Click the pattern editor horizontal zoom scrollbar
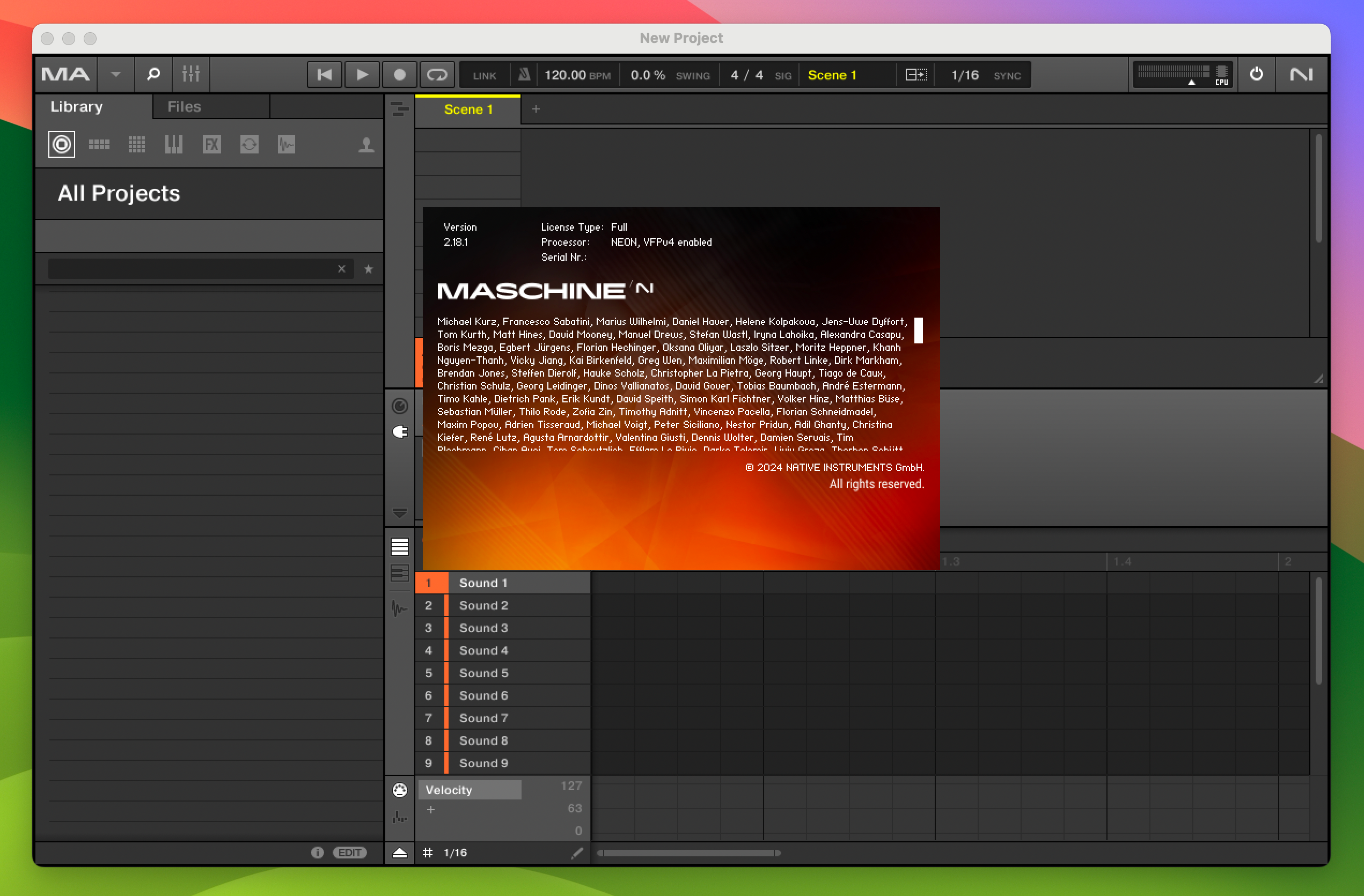1364x896 pixels. (x=689, y=853)
